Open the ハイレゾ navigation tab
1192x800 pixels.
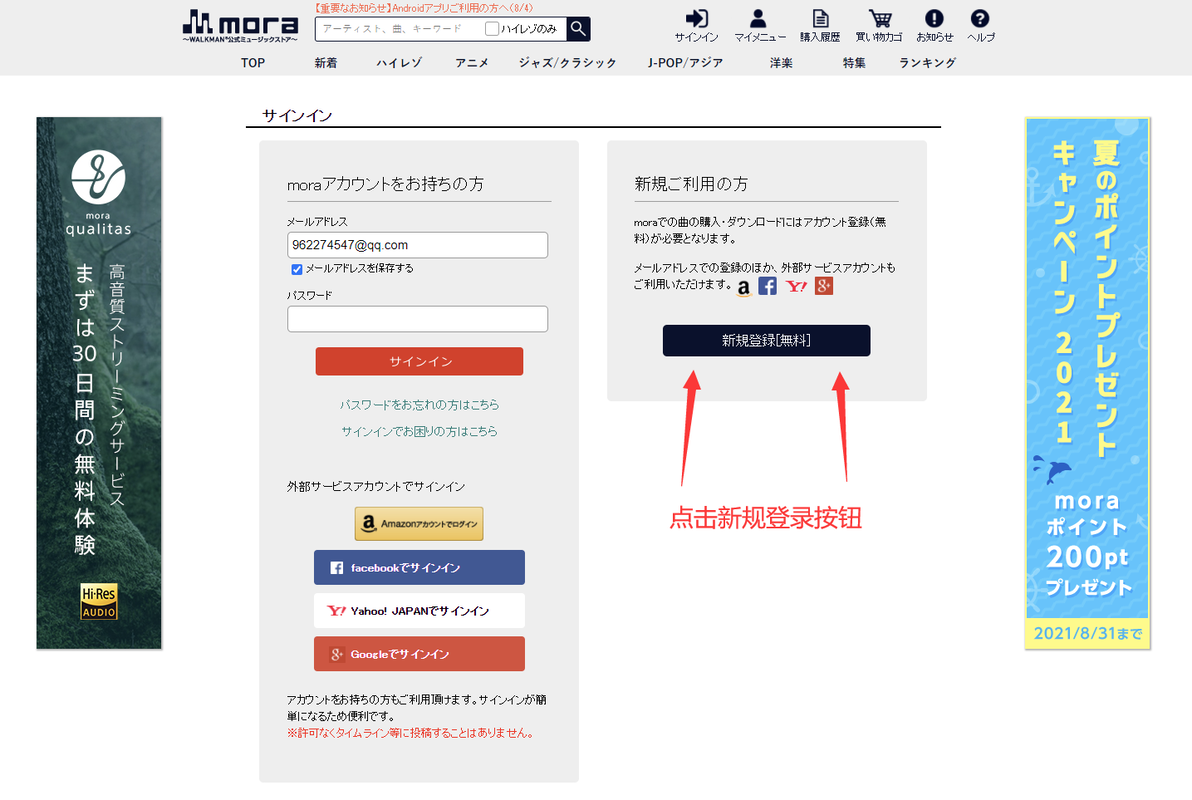(x=399, y=62)
